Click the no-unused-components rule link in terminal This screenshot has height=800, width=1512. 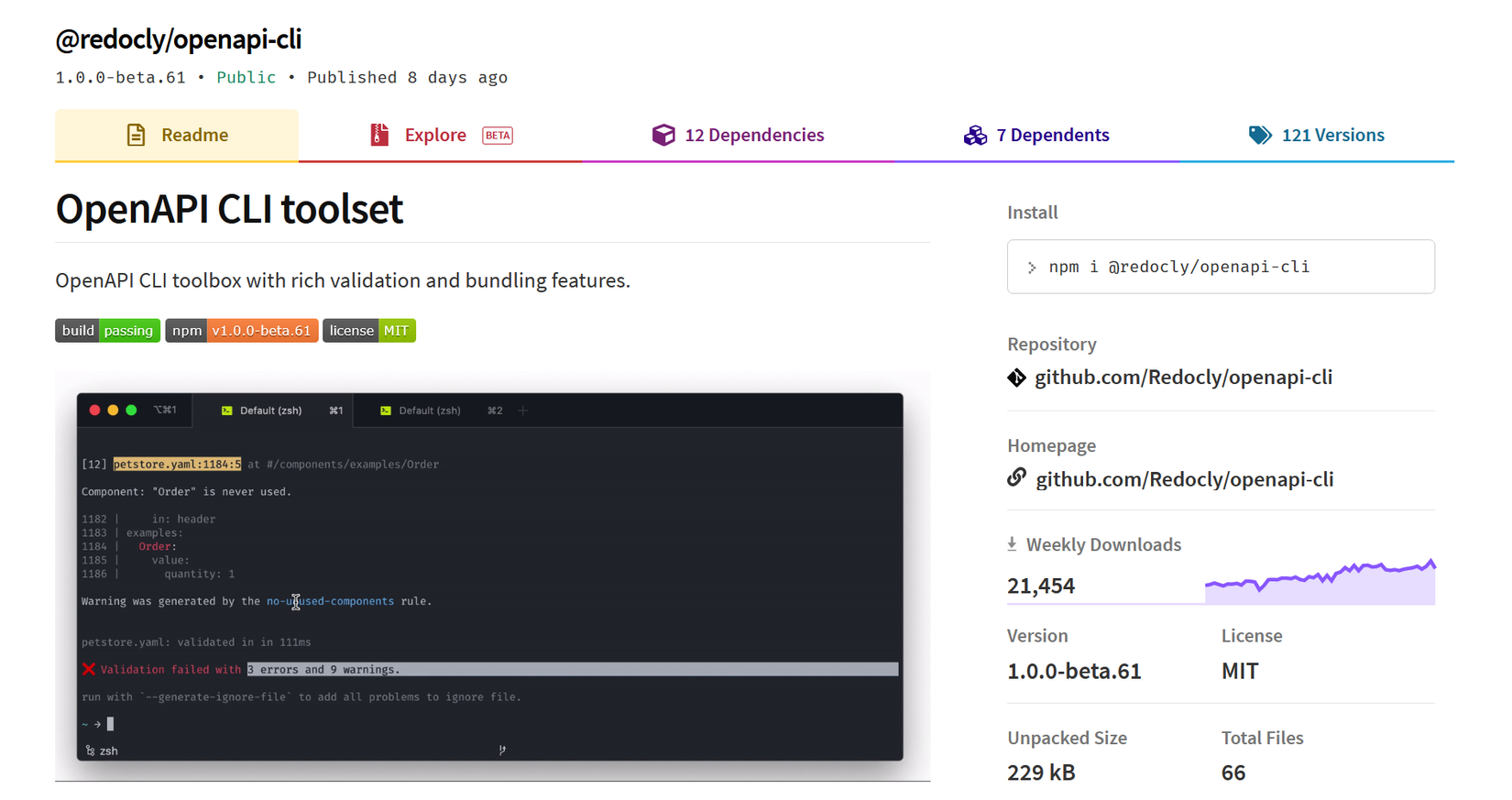click(x=330, y=601)
